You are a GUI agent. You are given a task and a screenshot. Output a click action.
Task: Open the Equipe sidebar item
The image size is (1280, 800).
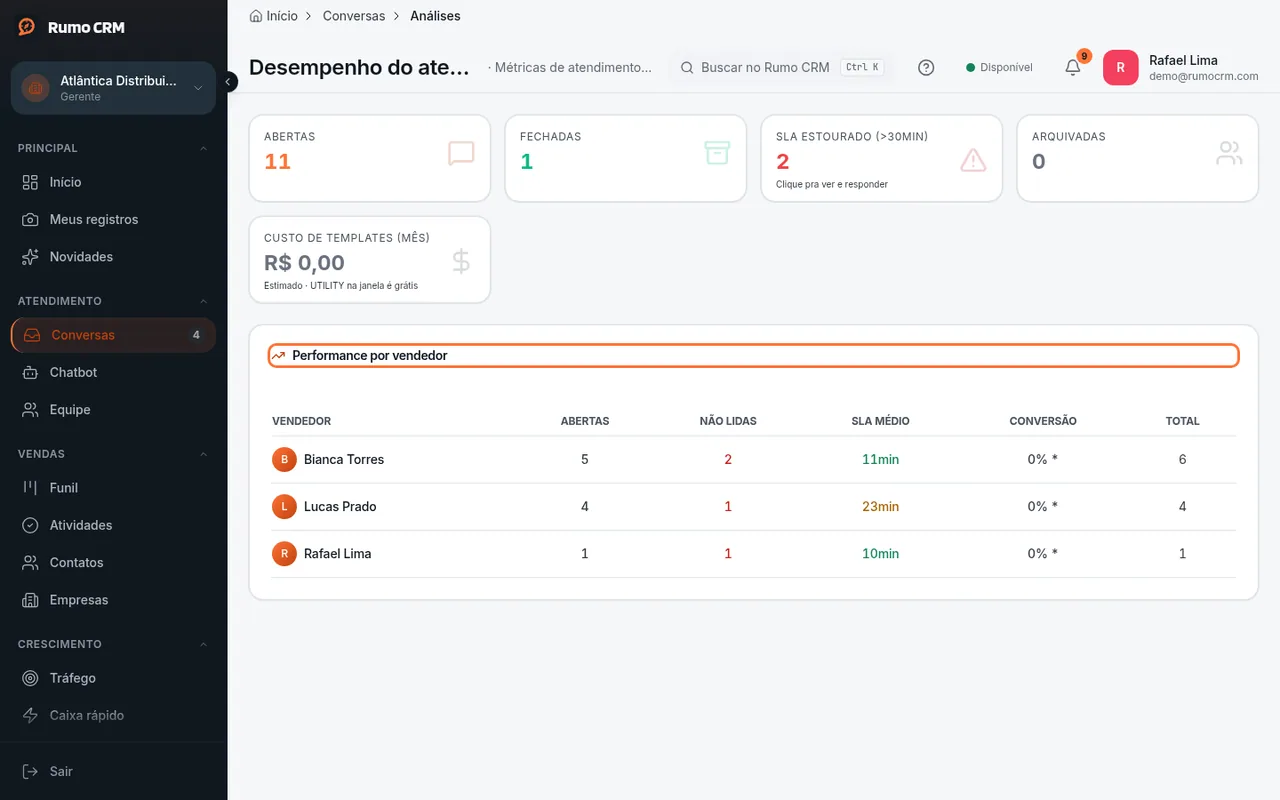click(x=113, y=410)
